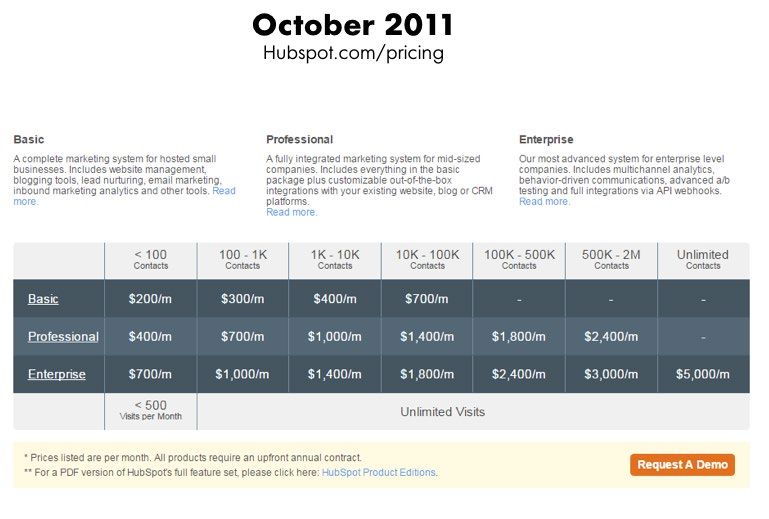Select Enterprise $5,000/m unlimited contacts cell

(x=703, y=374)
